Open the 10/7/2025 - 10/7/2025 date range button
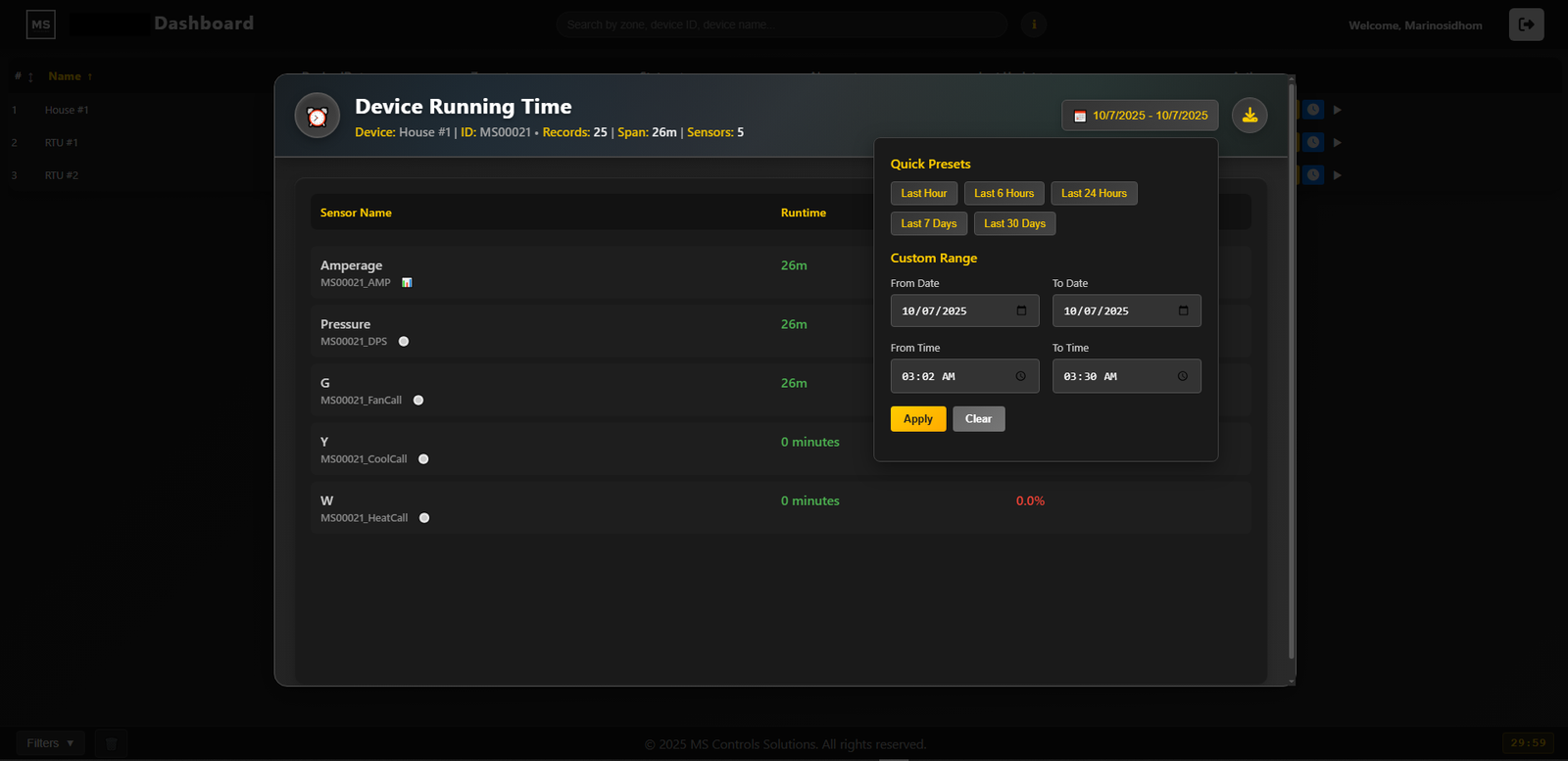The image size is (1568, 761). [1140, 115]
